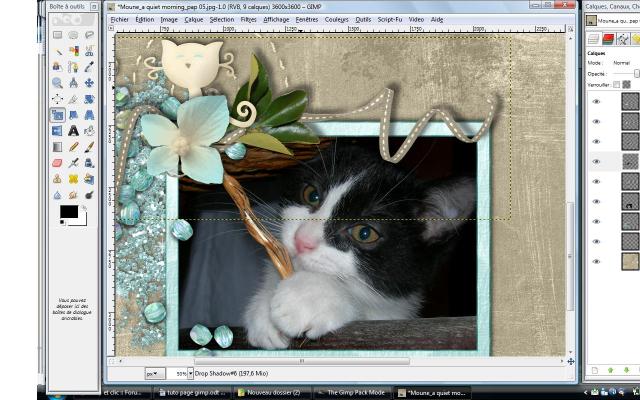Viewport: 640px width, 400px height.
Task: Switch to the Canaux channels tab
Action: click(608, 39)
